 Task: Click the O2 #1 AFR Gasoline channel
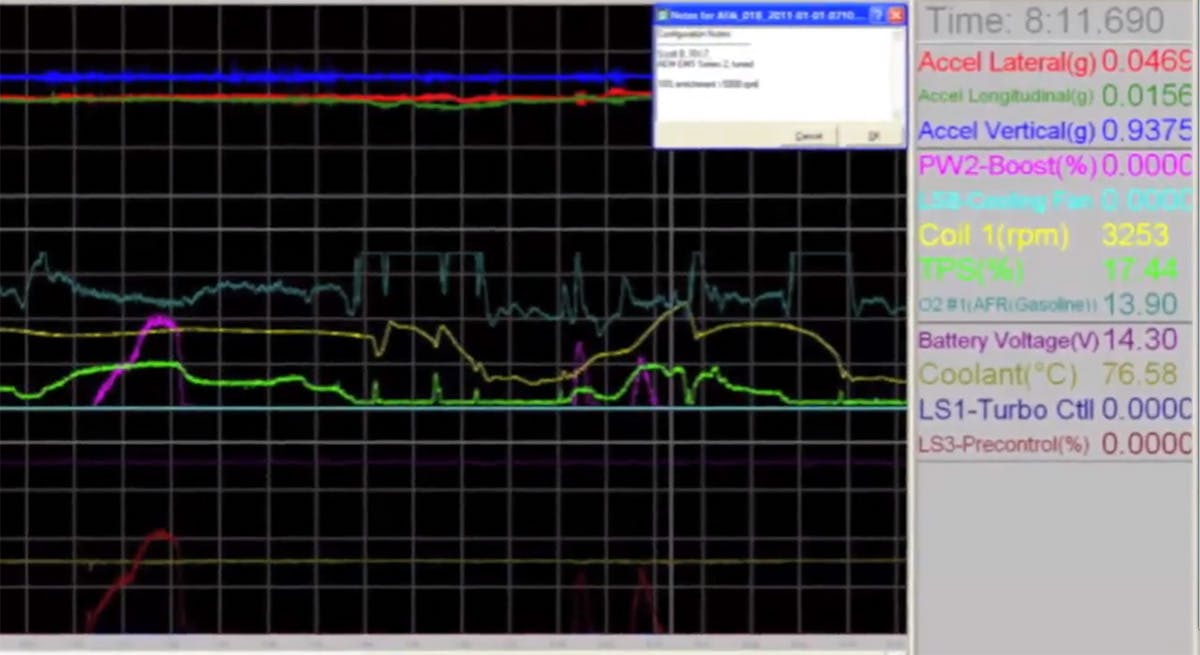(1007, 304)
